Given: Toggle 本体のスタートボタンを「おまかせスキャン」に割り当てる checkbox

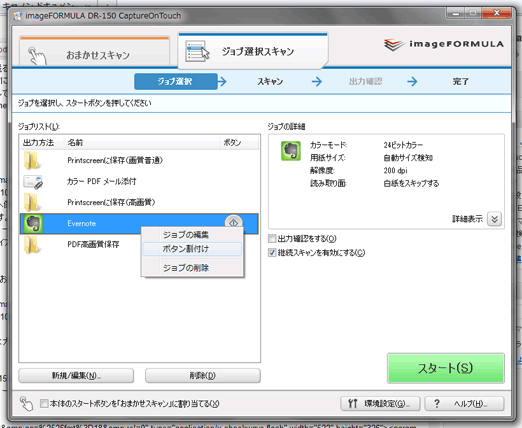Looking at the screenshot, I should point(44,404).
